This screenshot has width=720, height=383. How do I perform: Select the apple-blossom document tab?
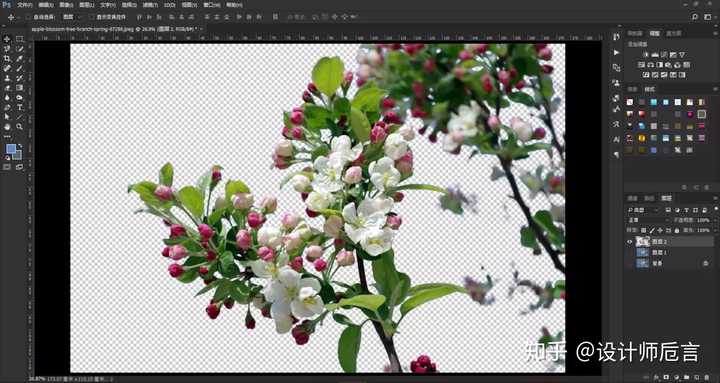[x=114, y=28]
